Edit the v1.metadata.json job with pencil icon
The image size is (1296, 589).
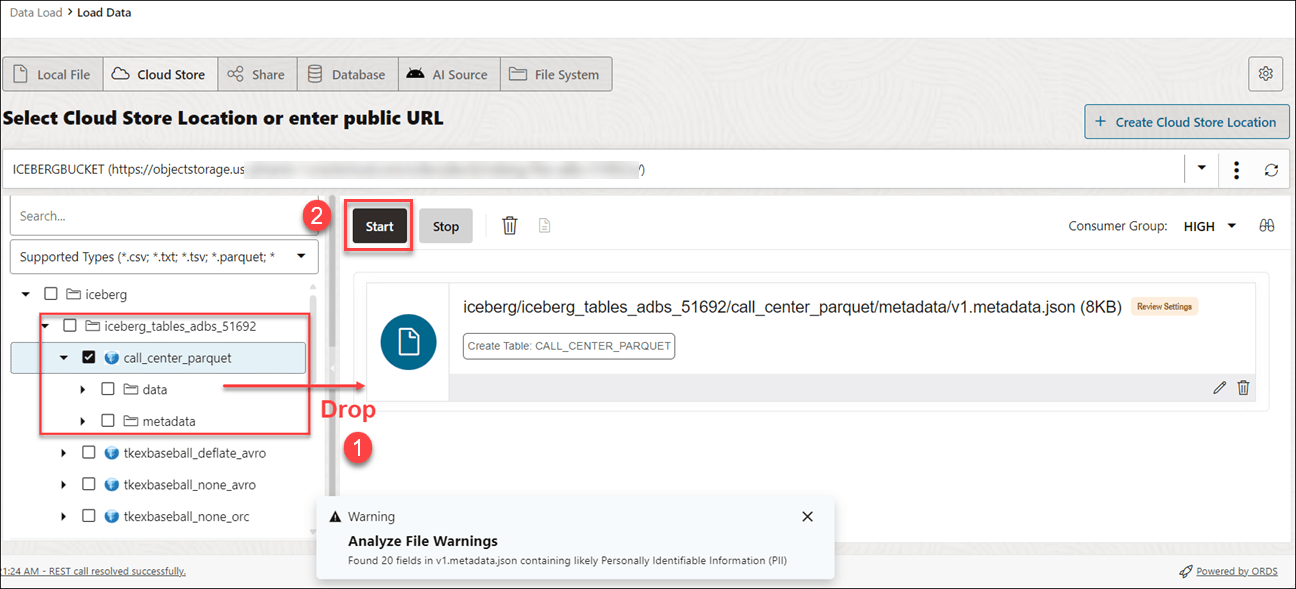(x=1219, y=388)
